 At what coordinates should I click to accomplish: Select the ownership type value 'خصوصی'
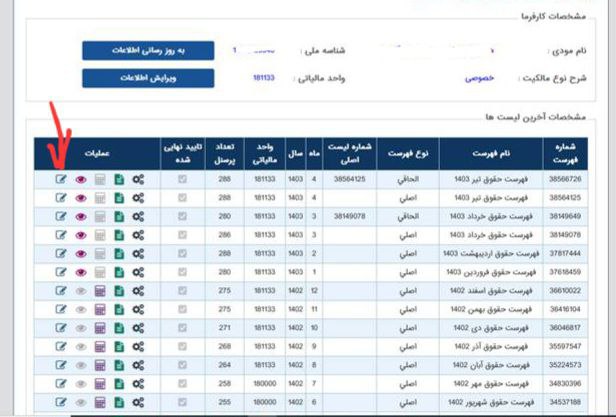(479, 78)
